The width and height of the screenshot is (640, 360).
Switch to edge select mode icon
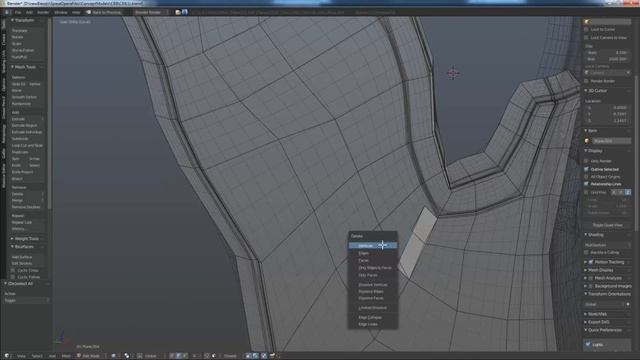178,356
